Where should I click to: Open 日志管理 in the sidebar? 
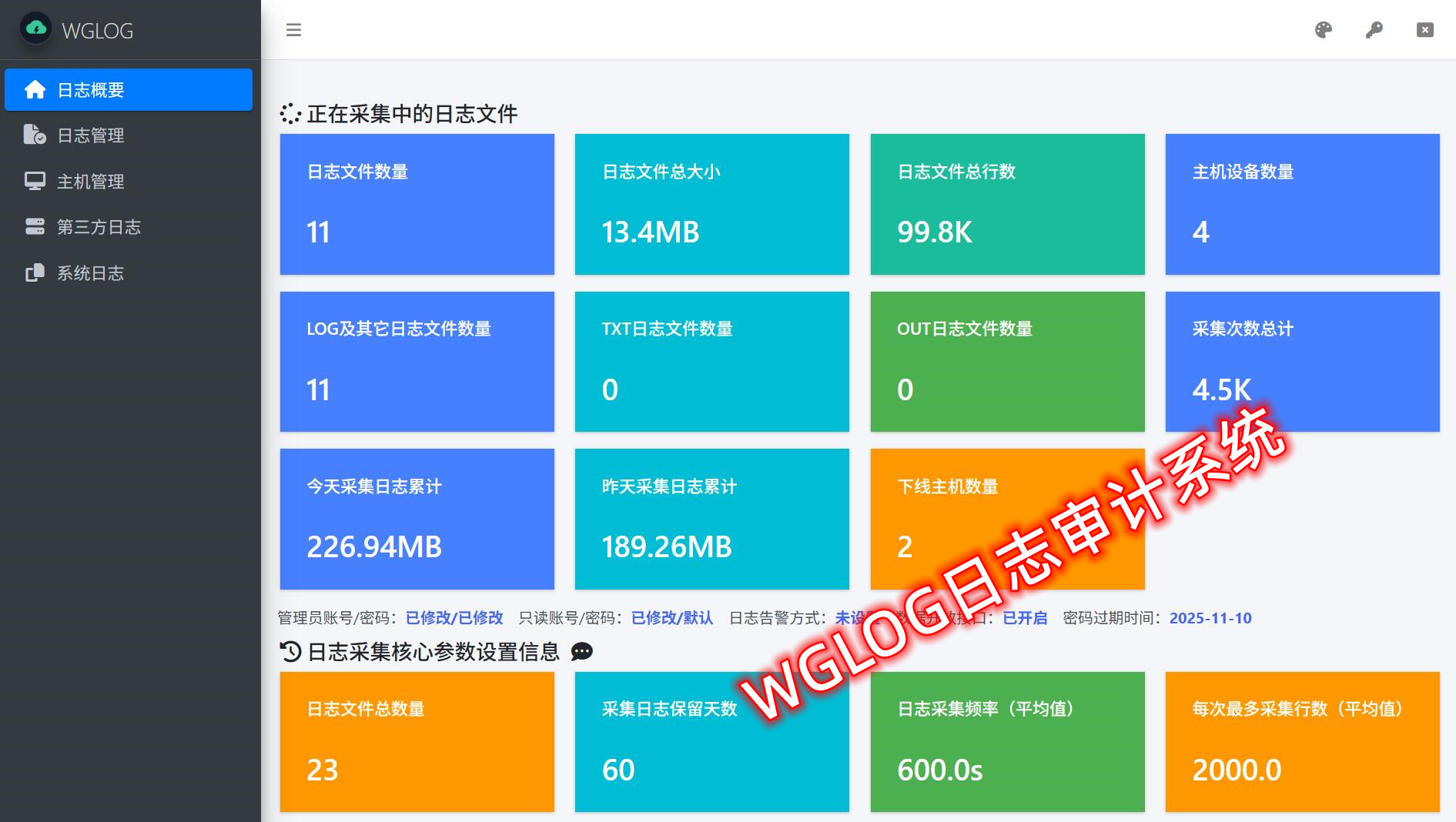[x=90, y=135]
